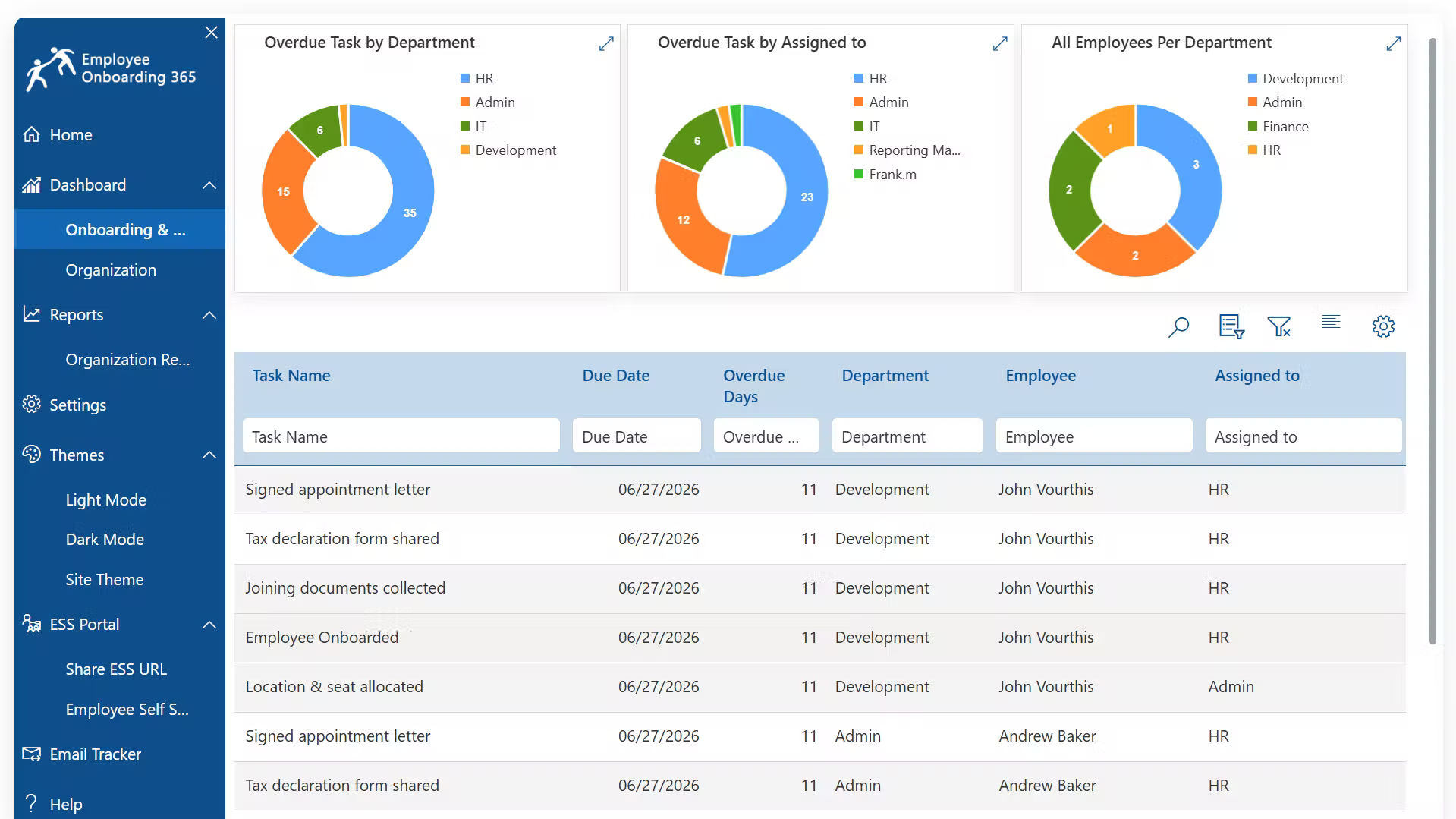Collapse the Reports menu chevron
Viewport: 1456px width, 819px height.
point(209,315)
